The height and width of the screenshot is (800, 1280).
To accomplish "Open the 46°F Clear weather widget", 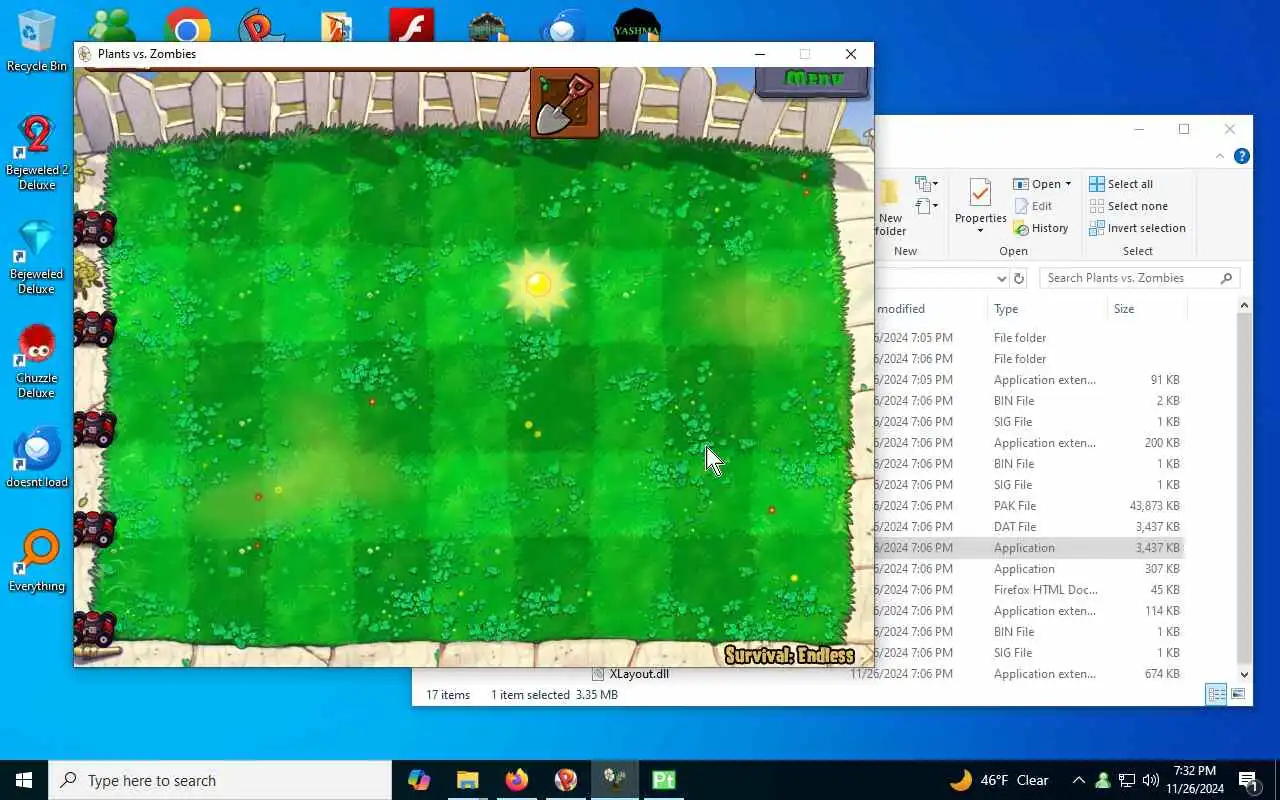I will pos(999,780).
